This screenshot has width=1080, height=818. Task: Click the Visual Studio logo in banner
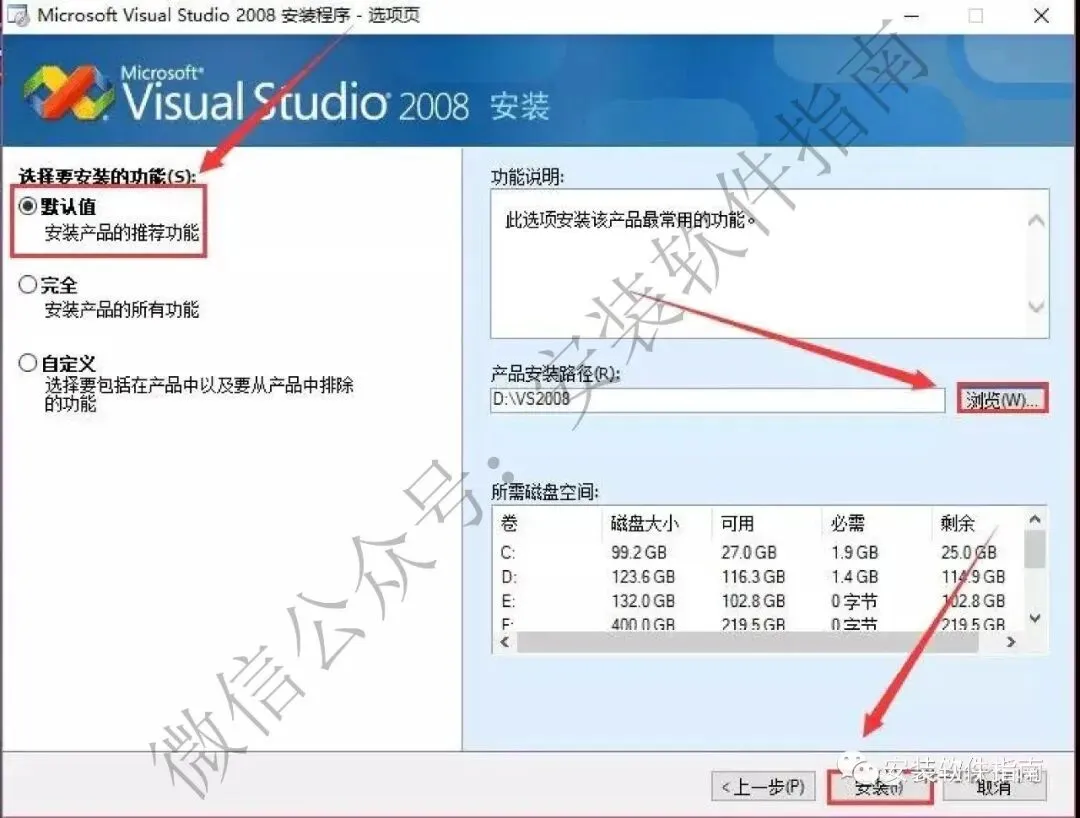[x=68, y=92]
